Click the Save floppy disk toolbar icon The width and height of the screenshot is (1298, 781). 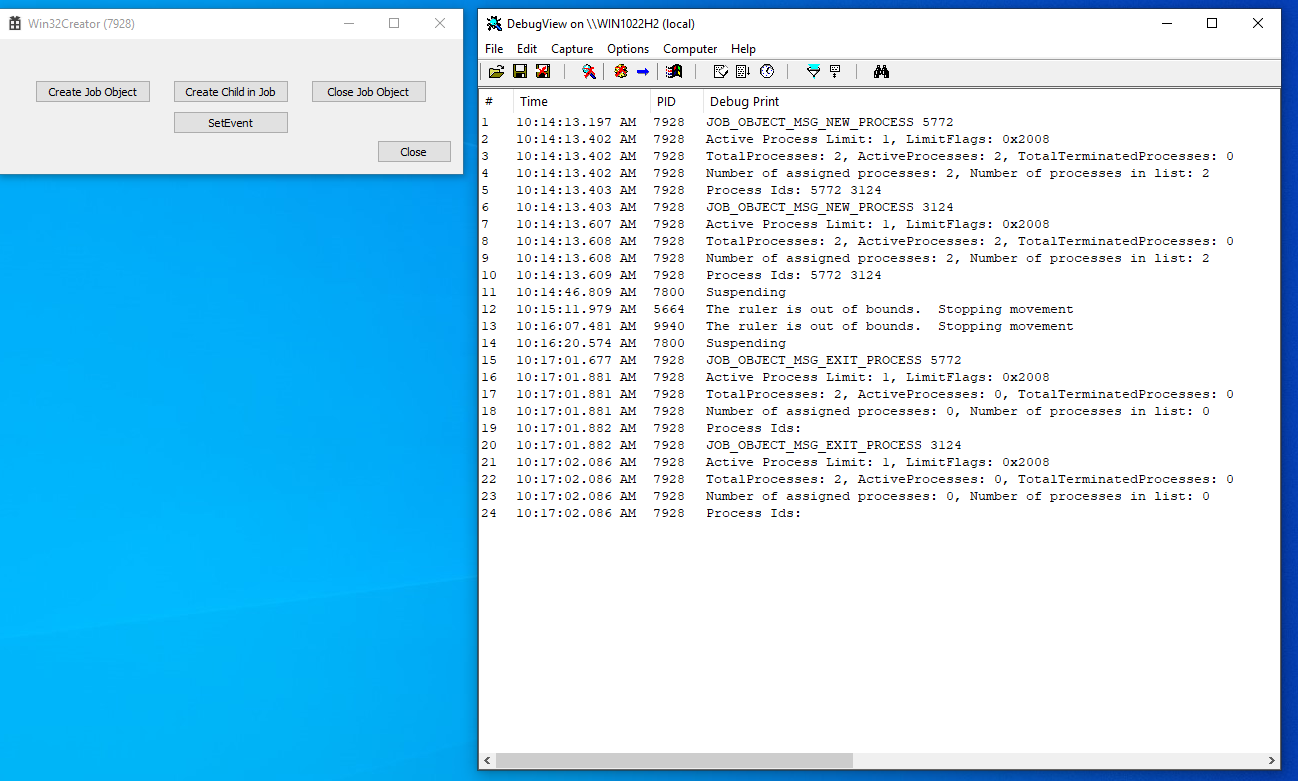[x=520, y=72]
